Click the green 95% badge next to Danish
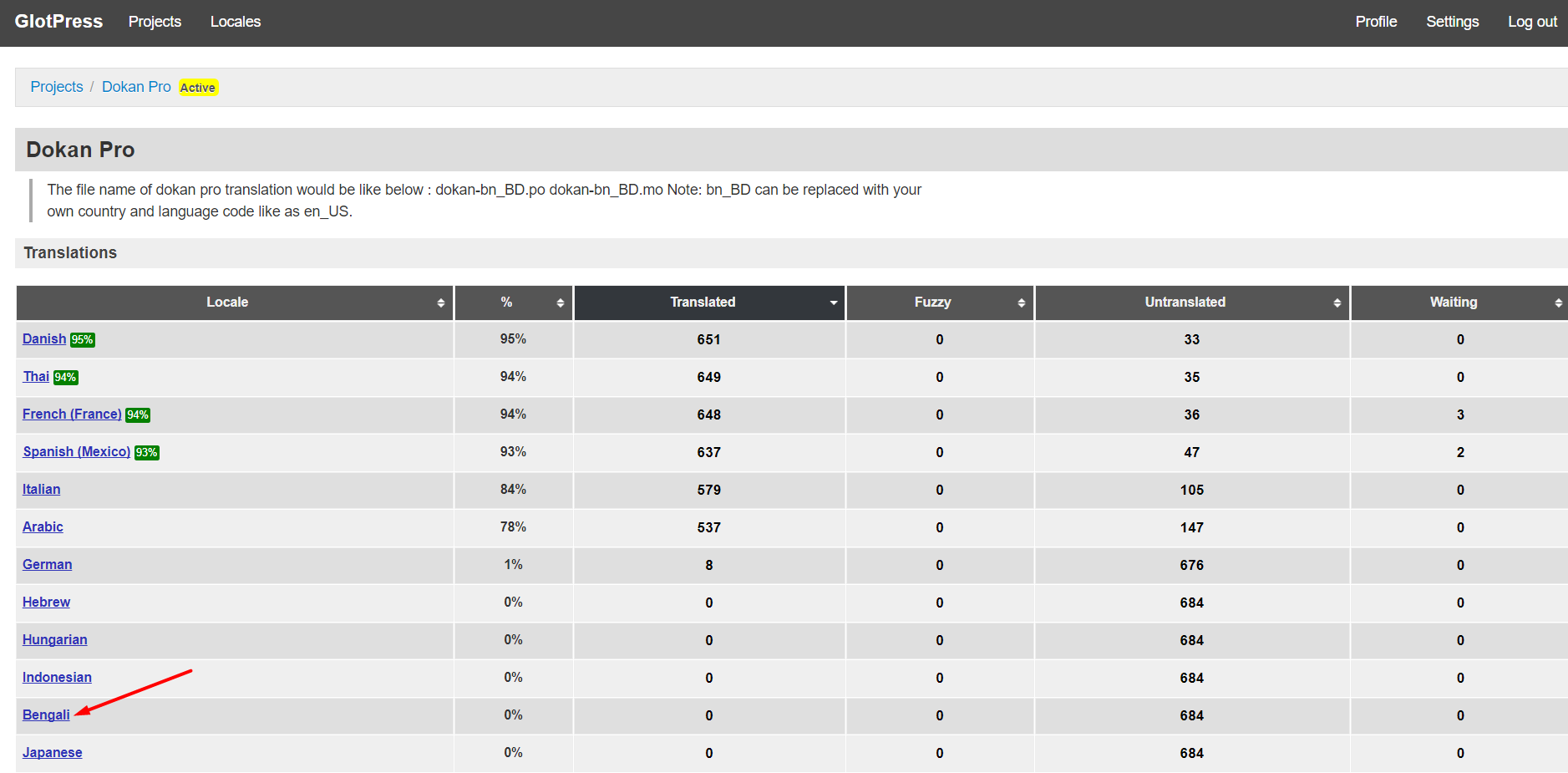The width and height of the screenshot is (1568, 773). pos(83,340)
